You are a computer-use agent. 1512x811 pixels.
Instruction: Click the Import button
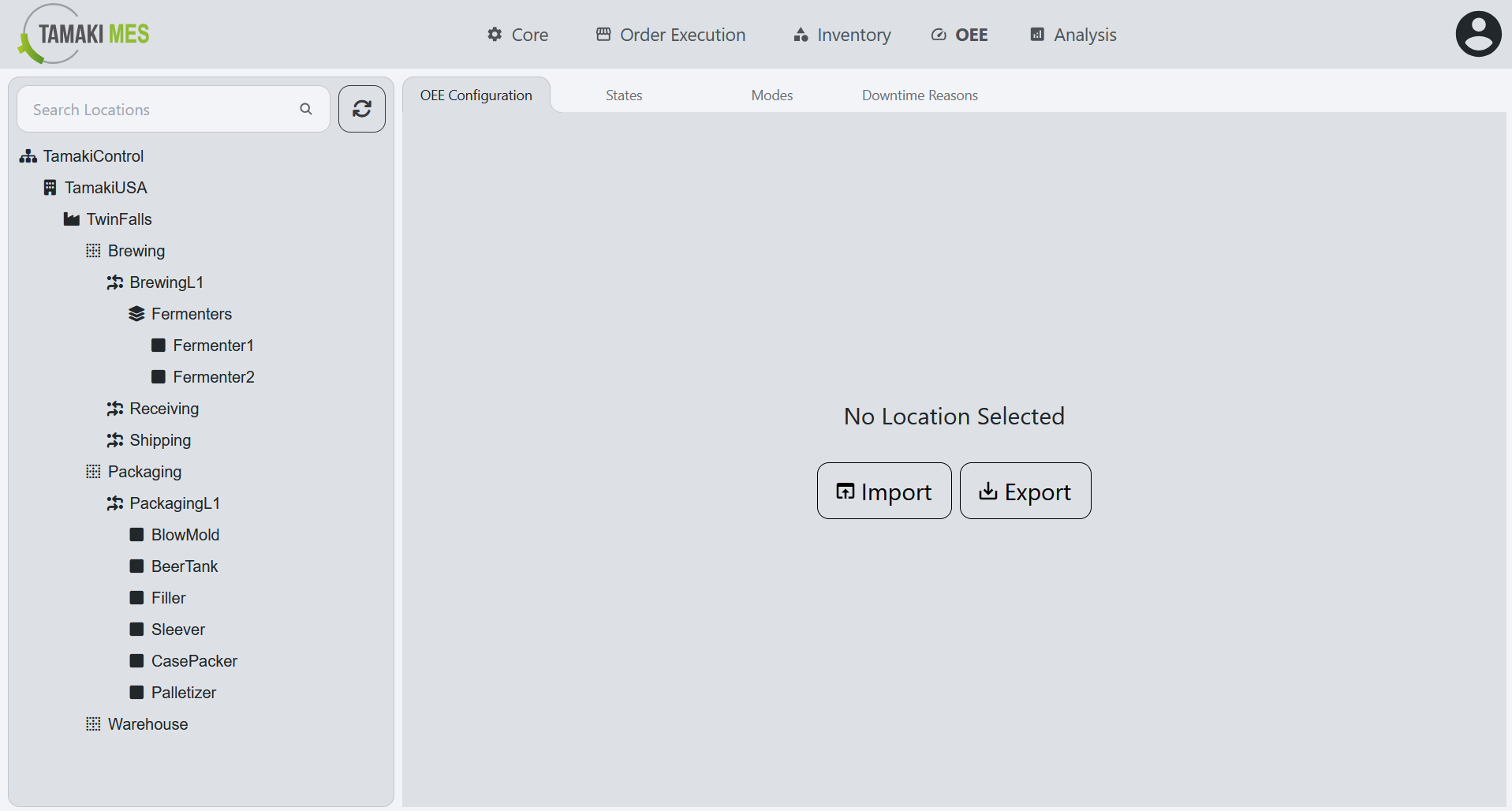click(883, 490)
